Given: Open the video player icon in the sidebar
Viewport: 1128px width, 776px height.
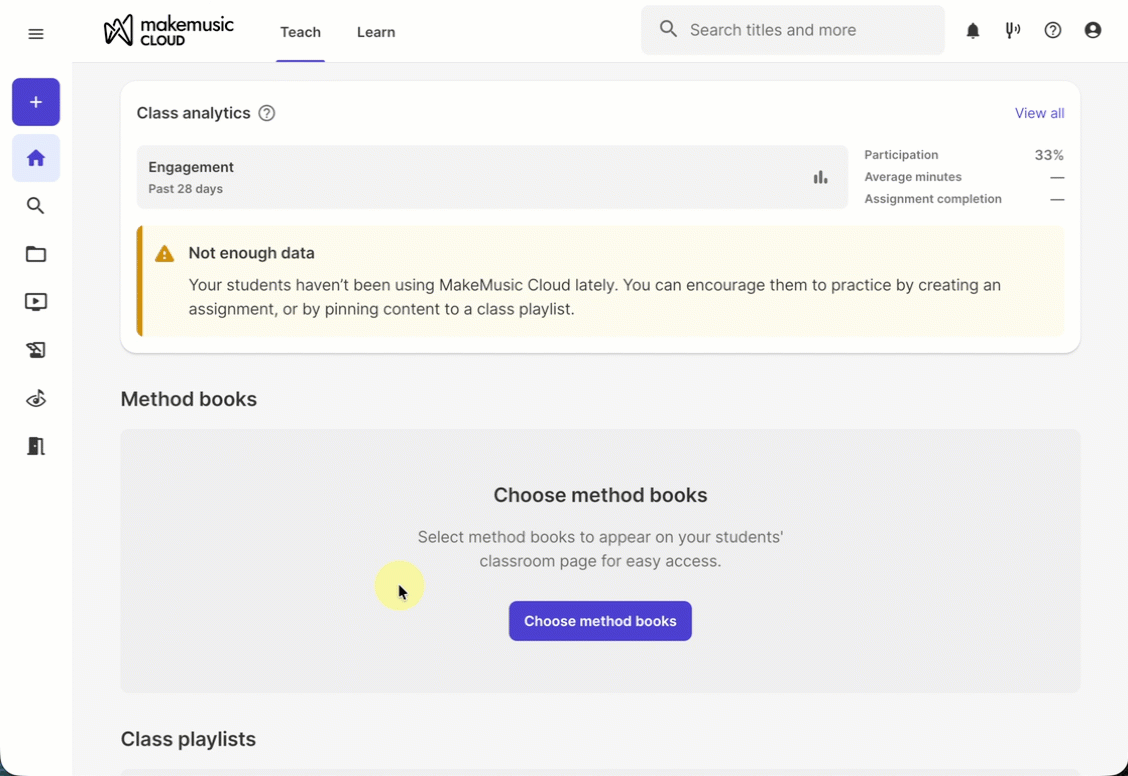Looking at the screenshot, I should coord(36,302).
